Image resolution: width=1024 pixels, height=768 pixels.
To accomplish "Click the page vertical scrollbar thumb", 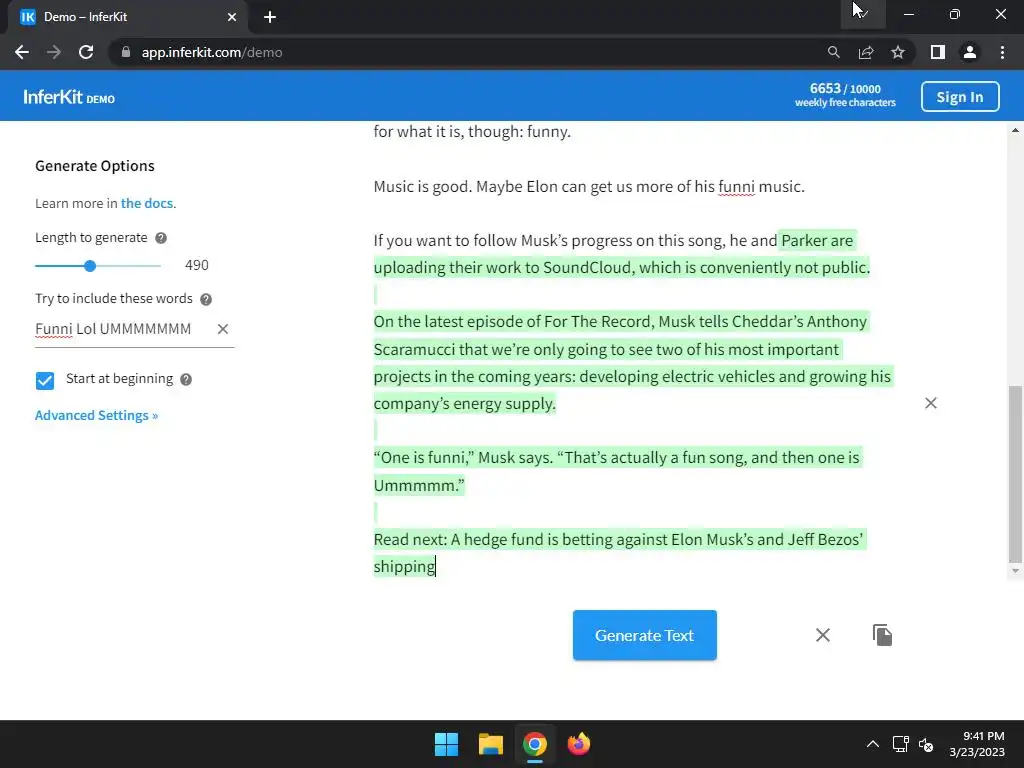I will (x=1015, y=473).
